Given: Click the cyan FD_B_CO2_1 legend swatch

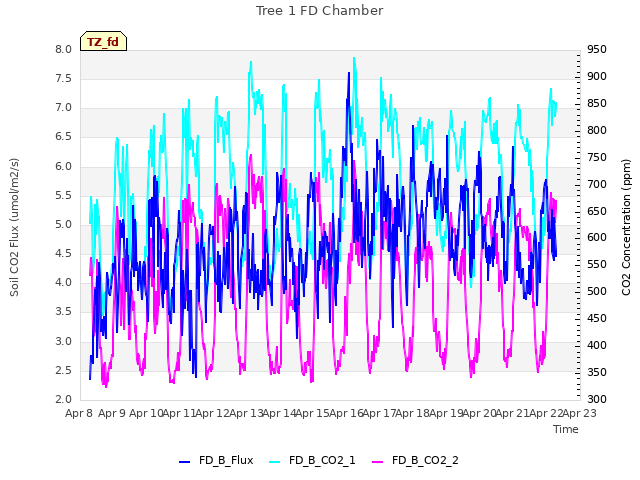Looking at the screenshot, I should tap(275, 462).
